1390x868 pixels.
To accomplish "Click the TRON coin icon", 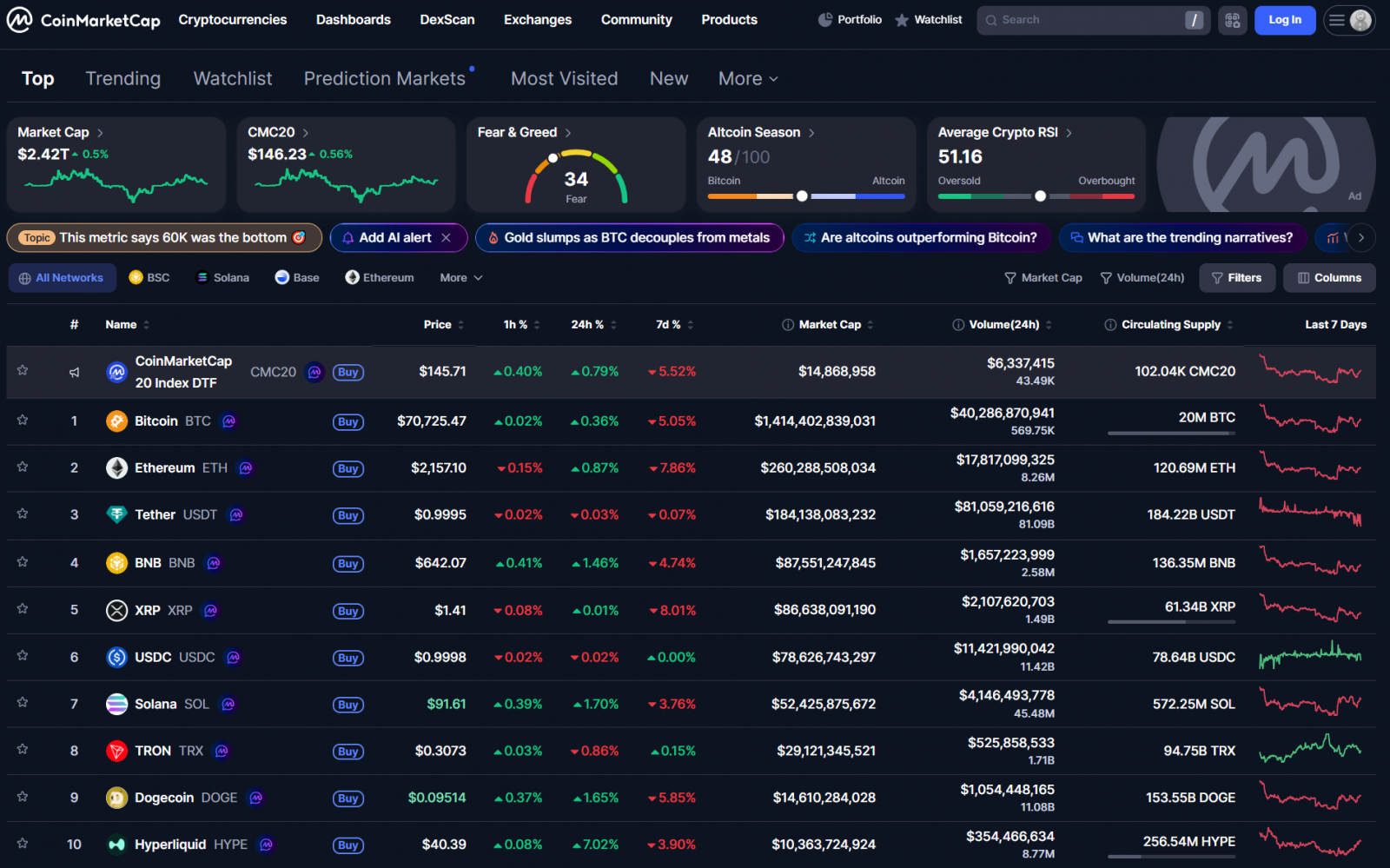I will (116, 752).
